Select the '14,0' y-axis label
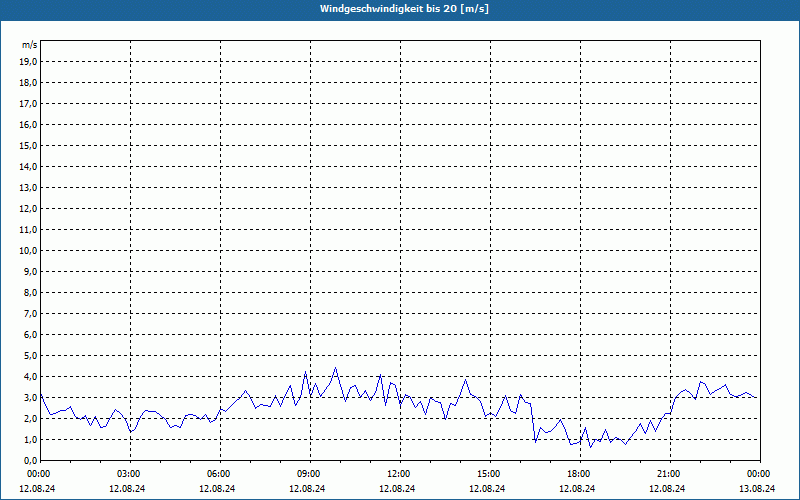The image size is (800, 500). click(28, 166)
